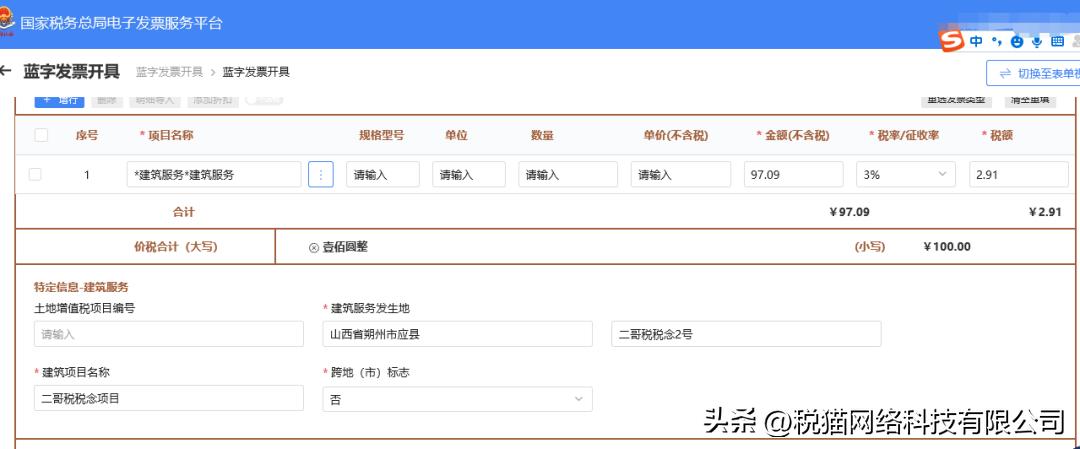Click the total tax ¥2.91 in 合计 row
This screenshot has width=1080, height=449.
coord(1045,211)
